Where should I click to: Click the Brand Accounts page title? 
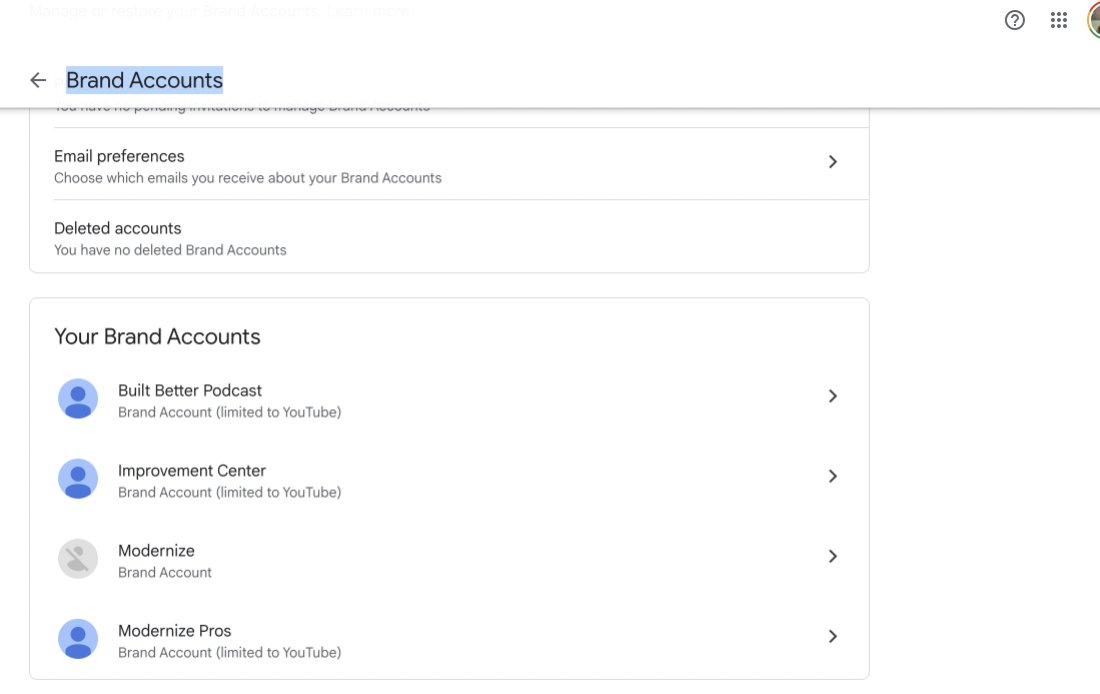click(145, 81)
